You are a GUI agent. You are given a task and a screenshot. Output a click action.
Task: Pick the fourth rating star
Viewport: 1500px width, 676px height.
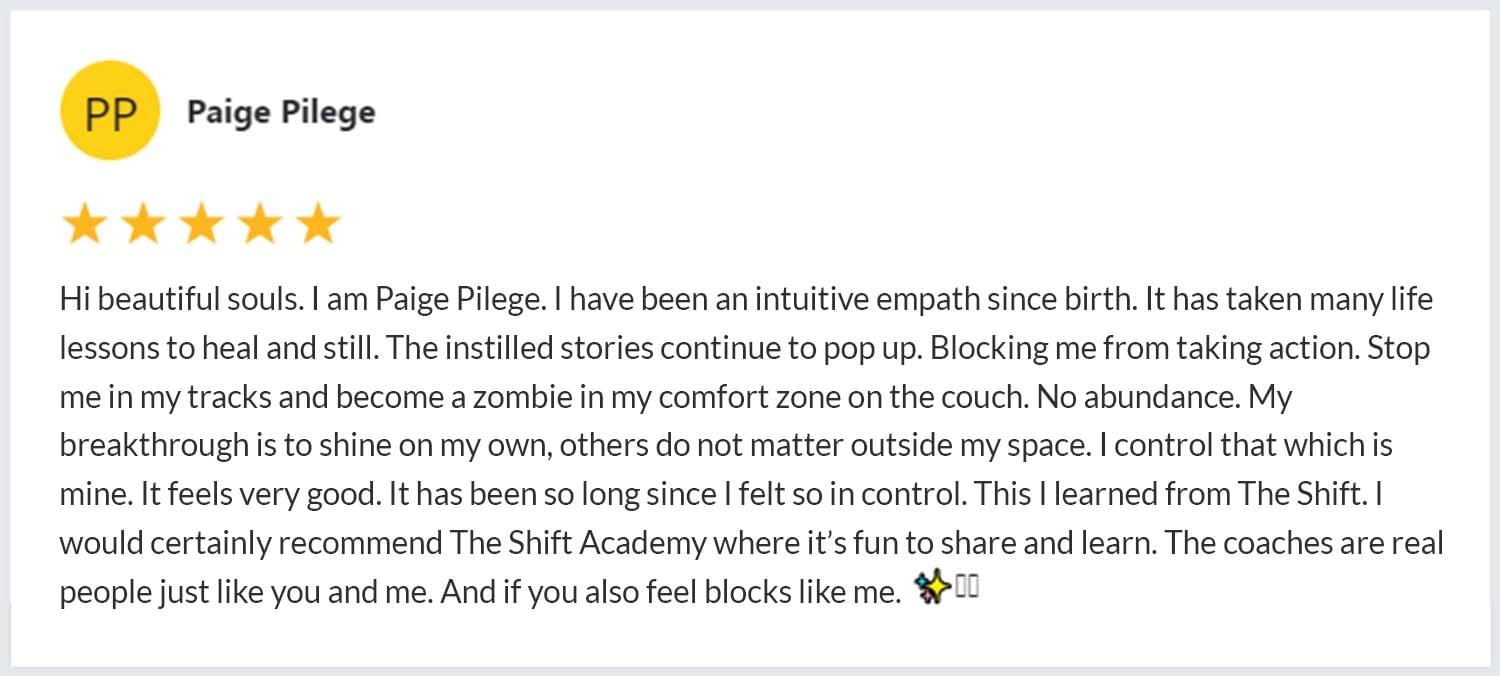[260, 225]
